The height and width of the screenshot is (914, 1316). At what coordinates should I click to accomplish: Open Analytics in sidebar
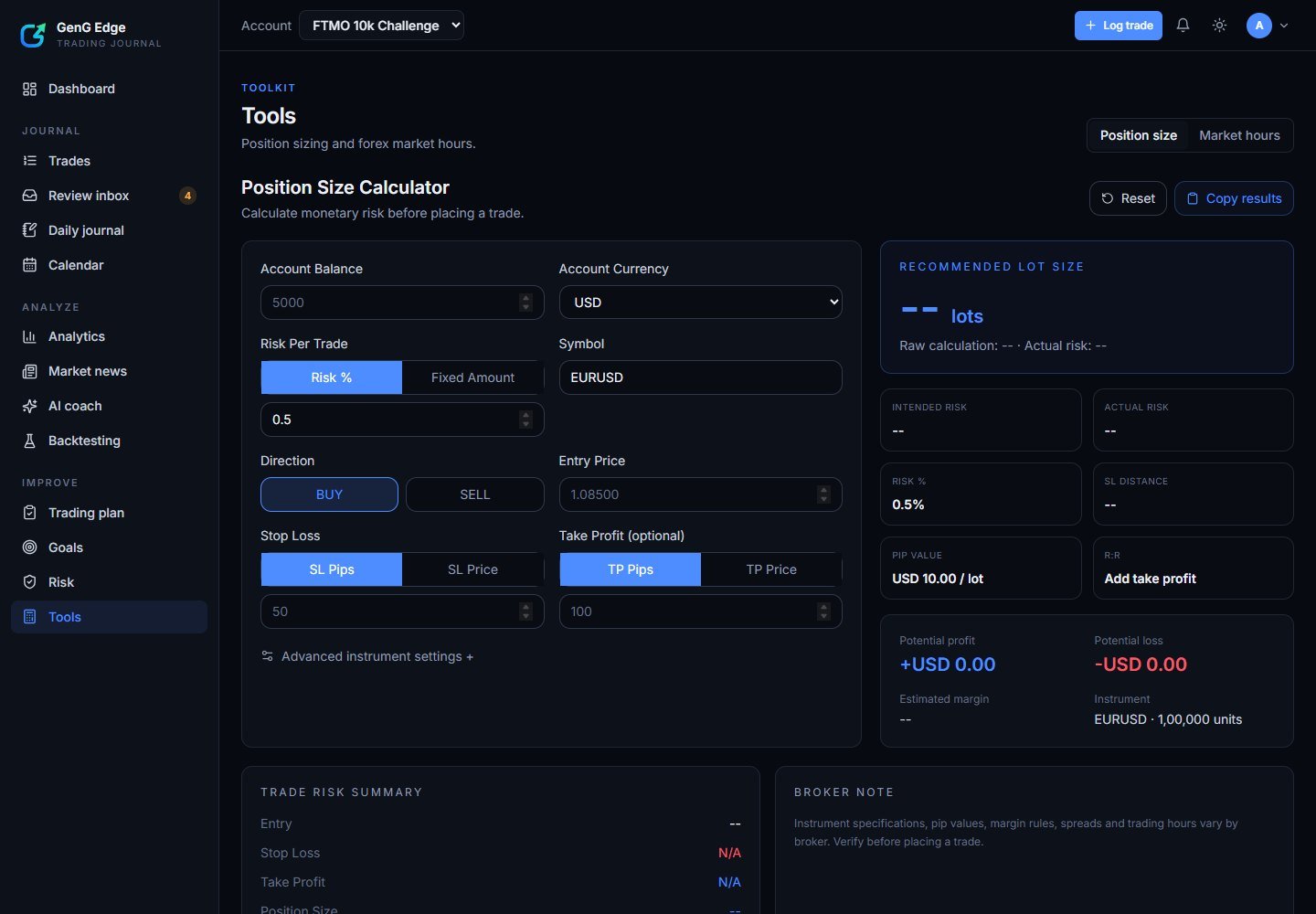click(x=109, y=336)
